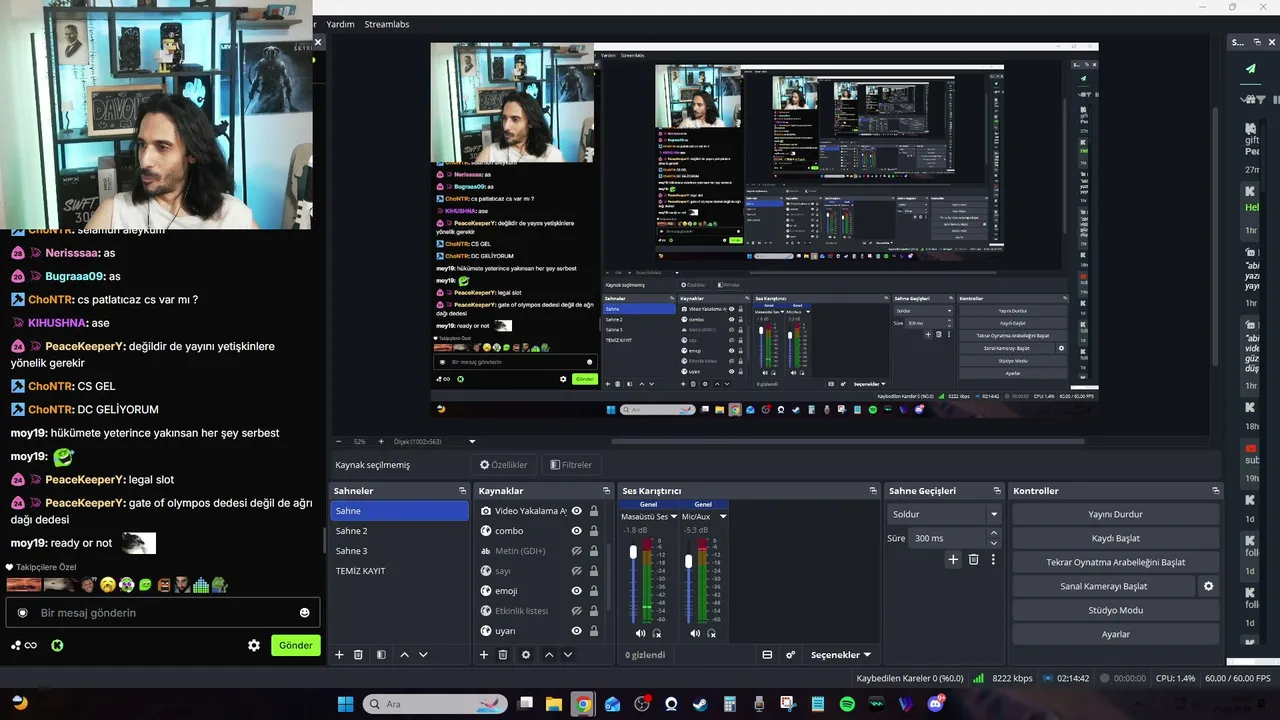Send chat message with Gönder button
The height and width of the screenshot is (720, 1280).
tap(296, 645)
